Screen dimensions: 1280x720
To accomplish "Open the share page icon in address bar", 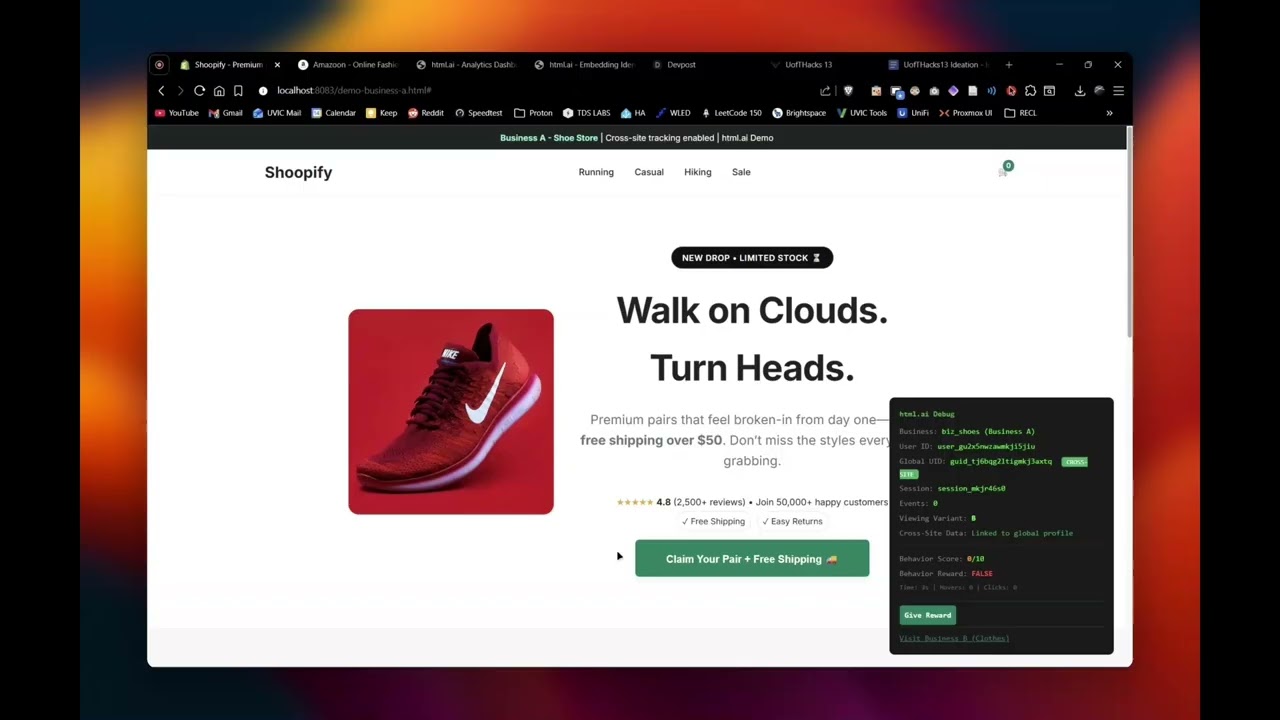I will [x=825, y=91].
